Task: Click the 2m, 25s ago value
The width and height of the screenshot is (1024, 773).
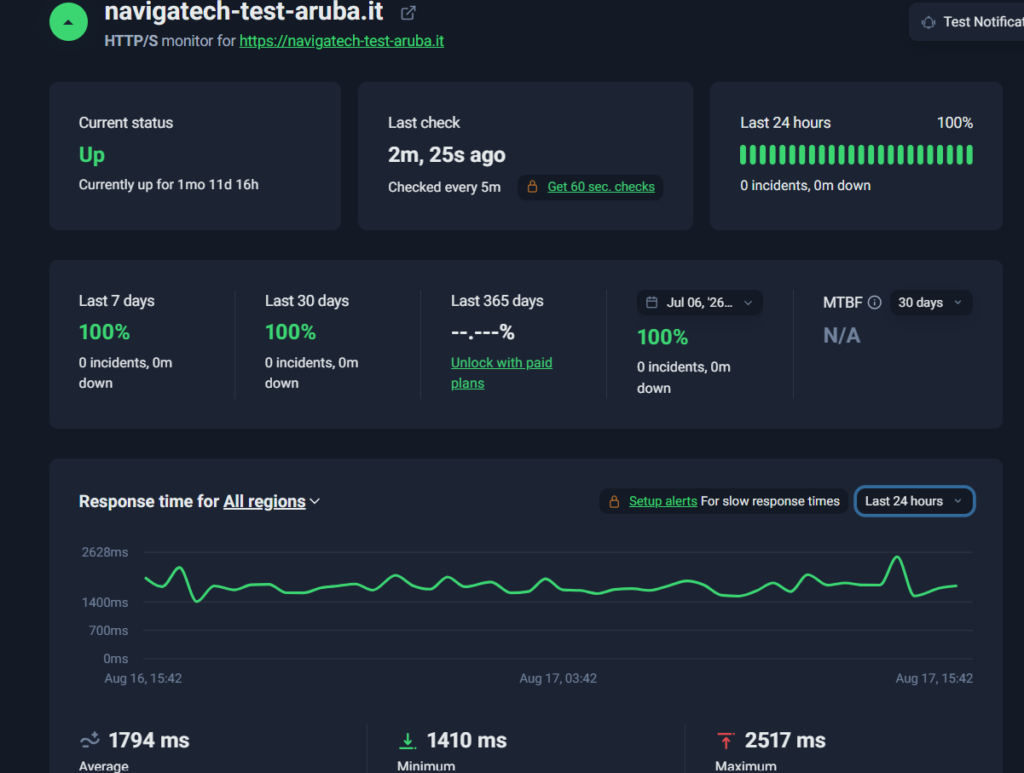Action: (x=447, y=155)
